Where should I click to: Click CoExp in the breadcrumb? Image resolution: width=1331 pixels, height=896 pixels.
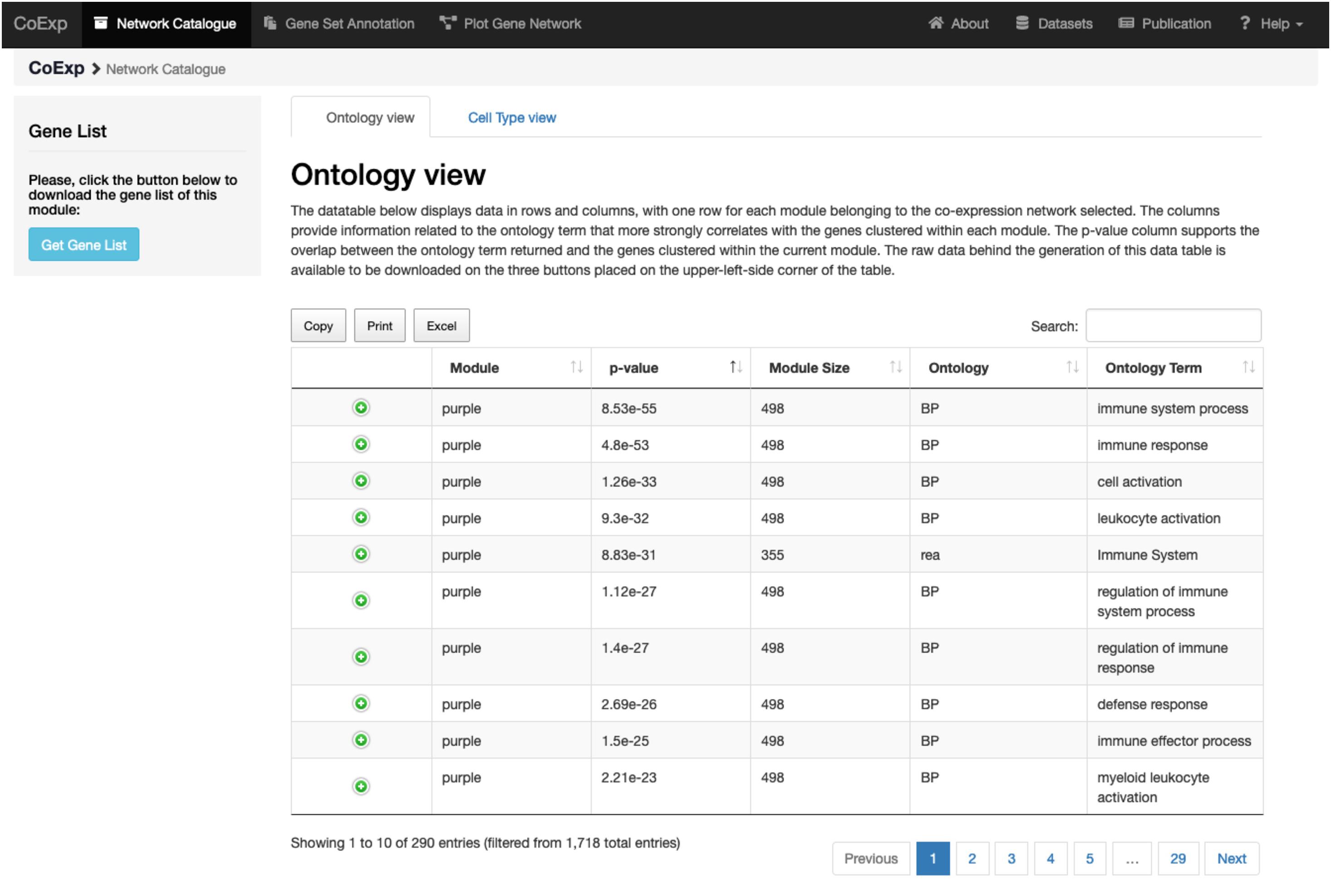click(57, 68)
